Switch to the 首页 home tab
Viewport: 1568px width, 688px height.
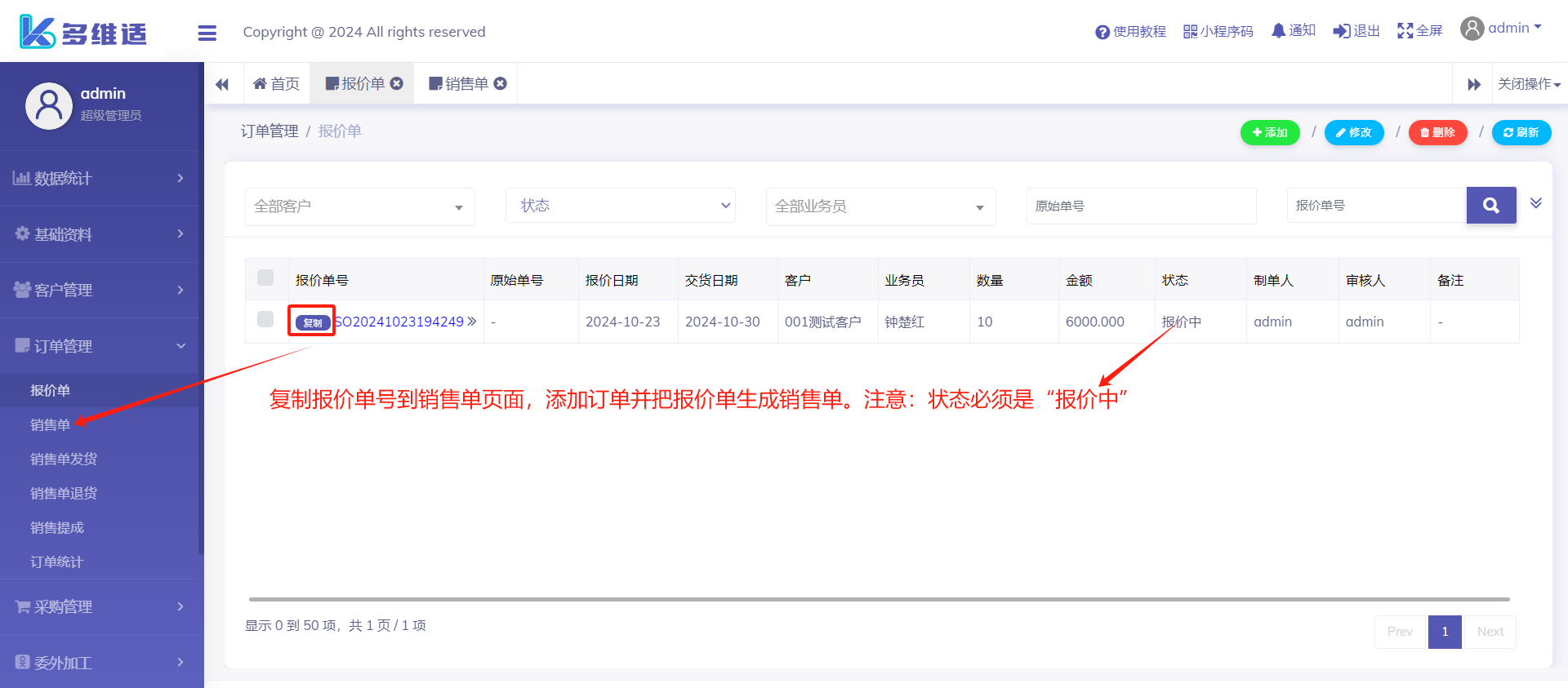click(277, 84)
